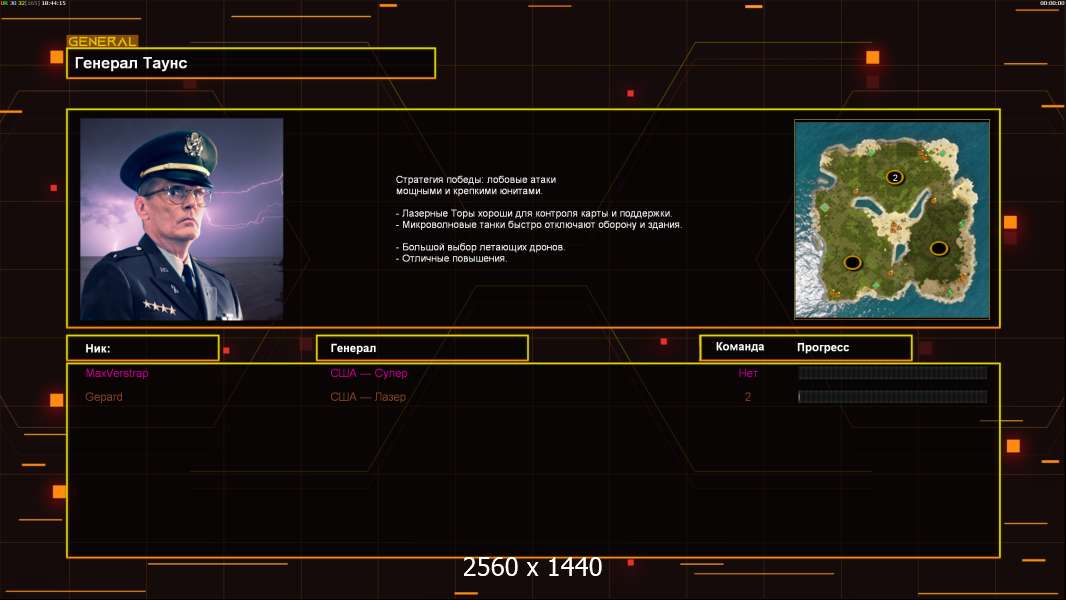The width and height of the screenshot is (1066, 600).
Task: Click the GENERAL label tag
Action: click(102, 41)
